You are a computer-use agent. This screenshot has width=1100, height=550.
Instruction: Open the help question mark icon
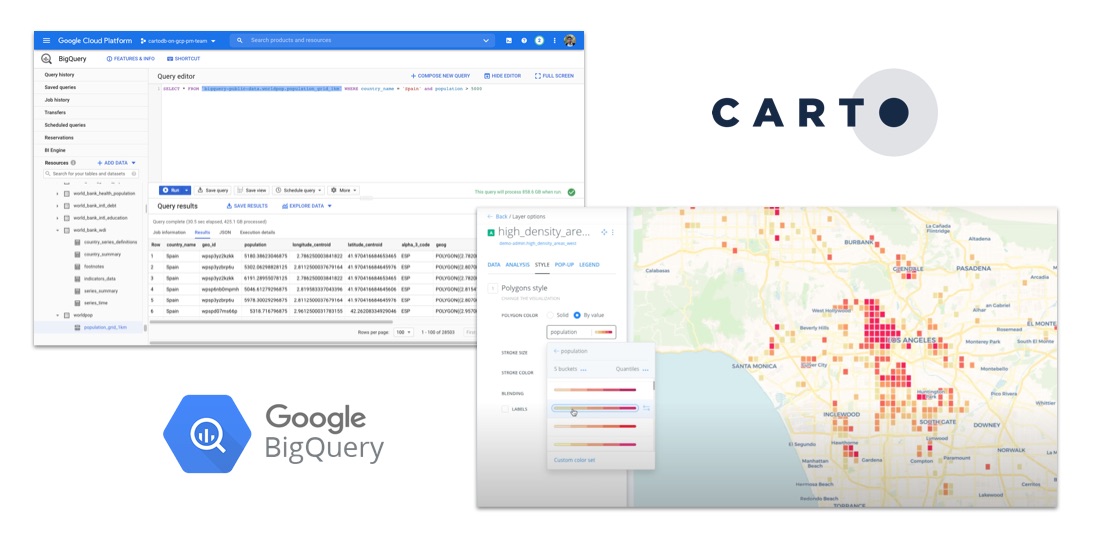524,41
